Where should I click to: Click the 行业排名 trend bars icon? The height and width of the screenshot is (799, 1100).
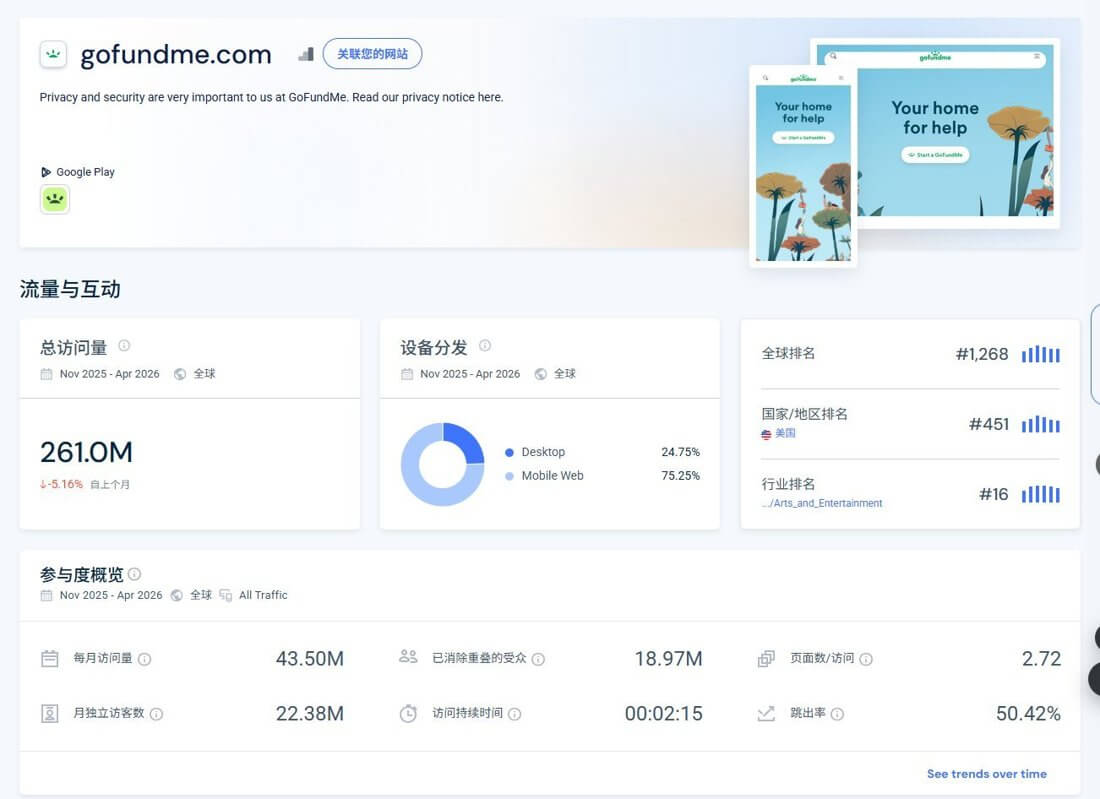point(1041,495)
